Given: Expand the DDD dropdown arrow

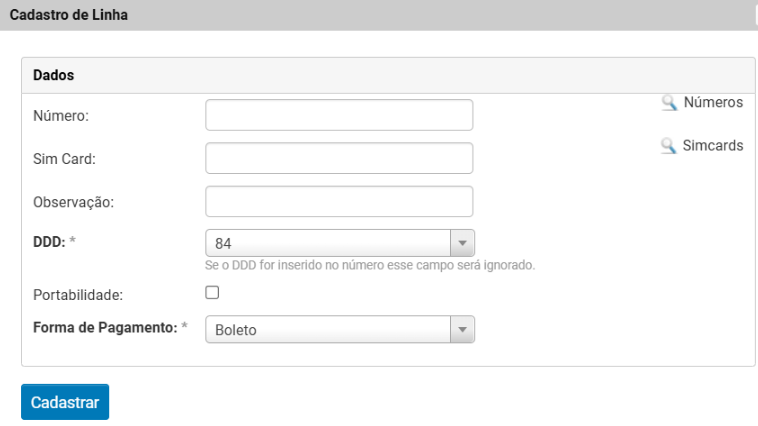Looking at the screenshot, I should (461, 243).
